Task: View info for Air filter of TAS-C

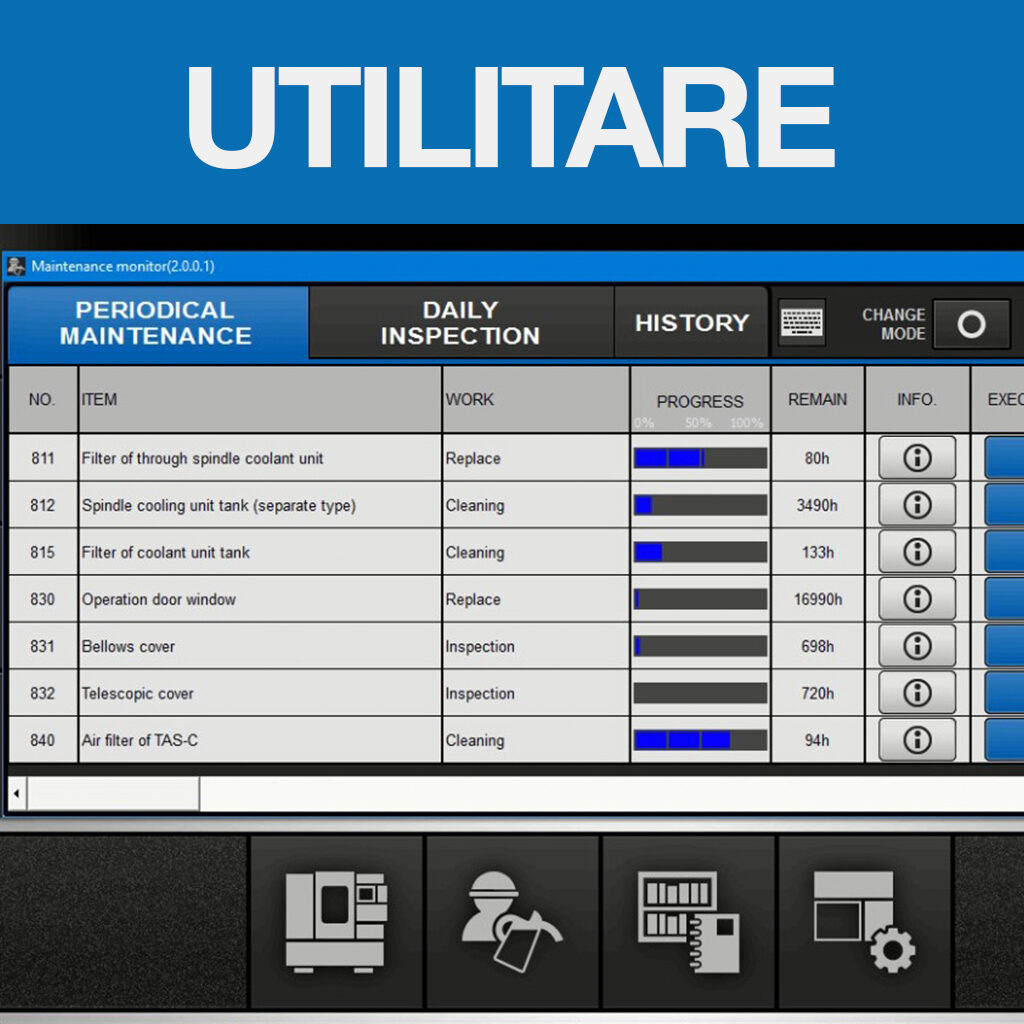Action: tap(916, 740)
